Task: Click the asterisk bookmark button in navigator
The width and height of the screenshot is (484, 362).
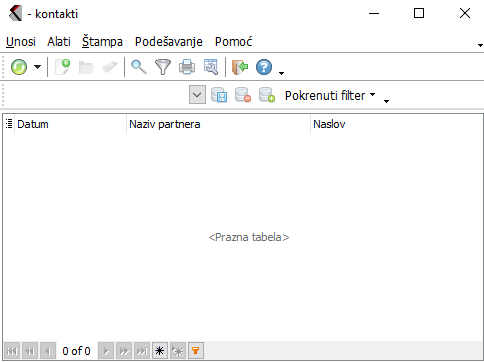Action: point(160,351)
